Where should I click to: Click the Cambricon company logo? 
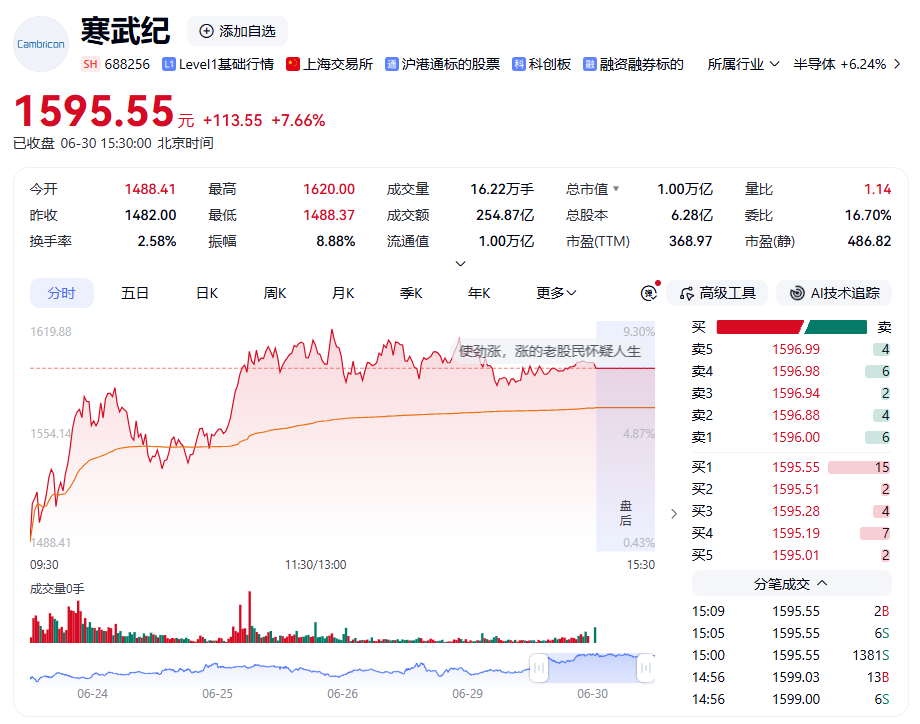41,44
